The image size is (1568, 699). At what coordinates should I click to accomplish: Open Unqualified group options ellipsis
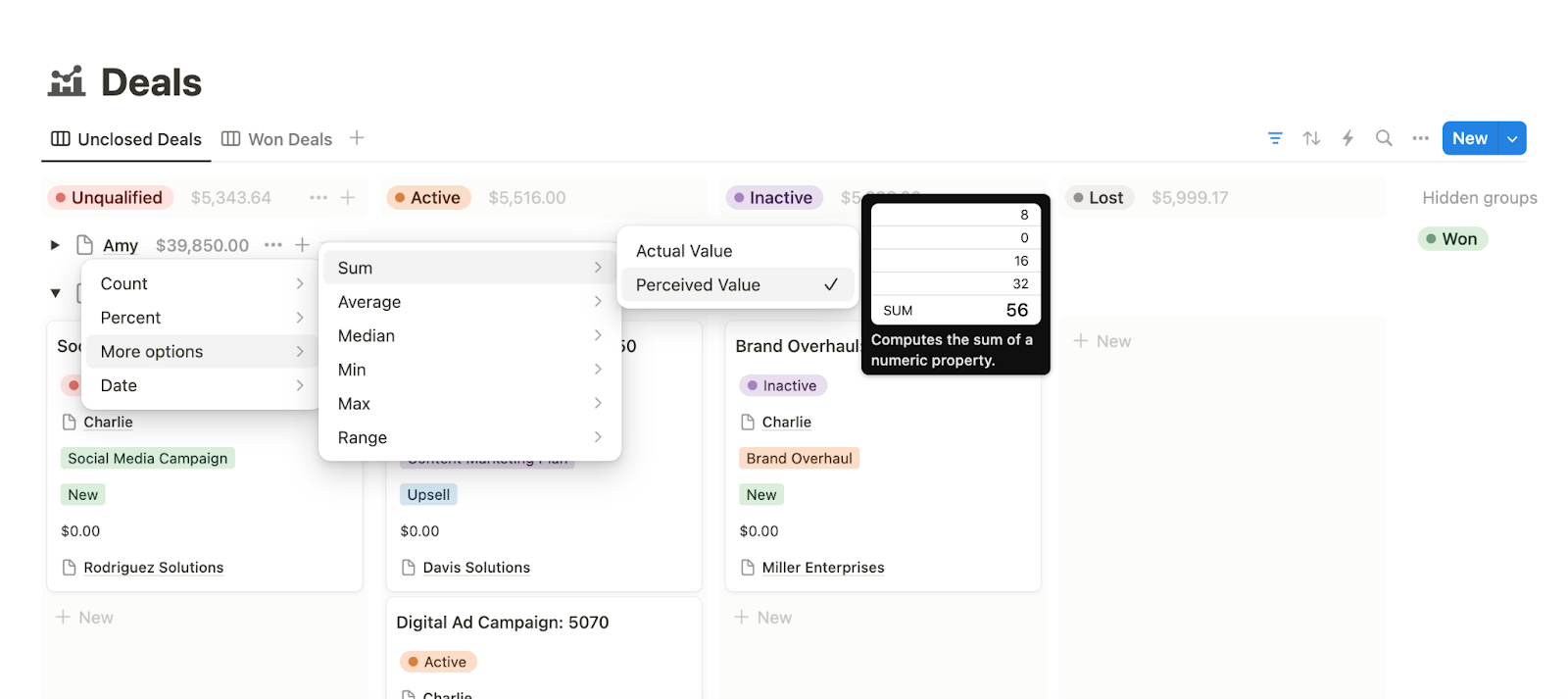pos(318,197)
